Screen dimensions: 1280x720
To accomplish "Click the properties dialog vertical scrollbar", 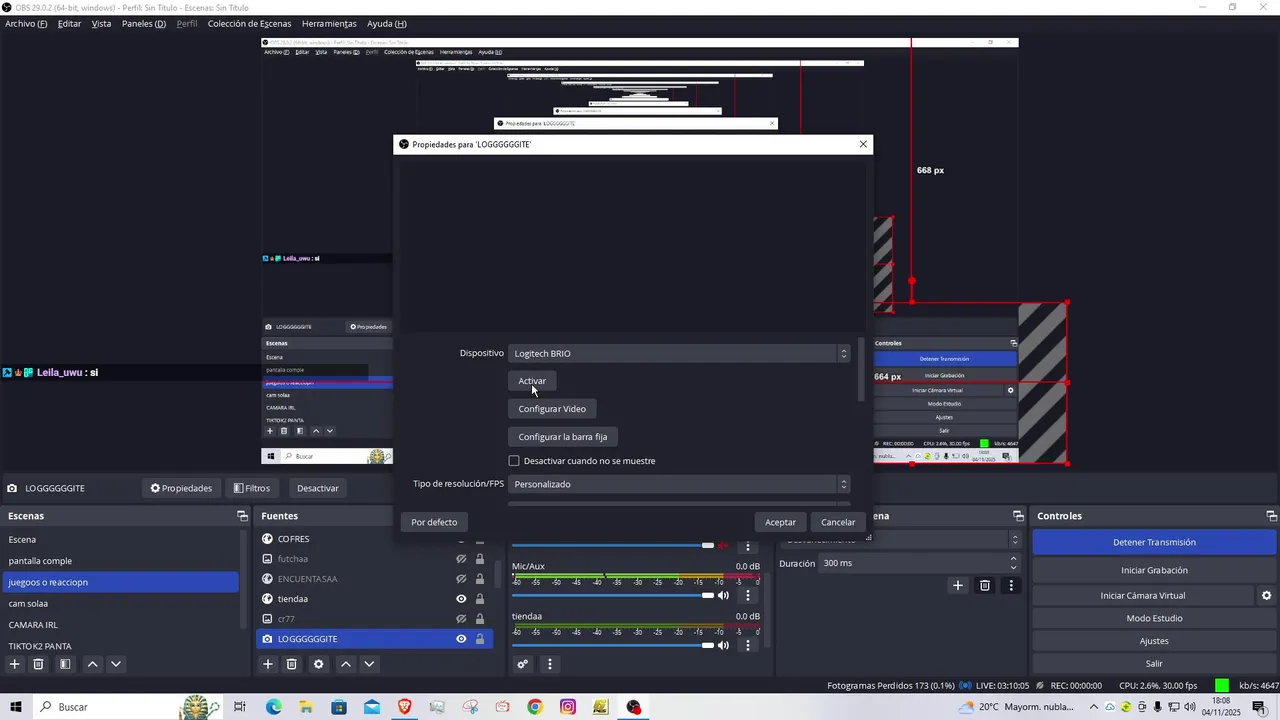I will click(x=861, y=370).
